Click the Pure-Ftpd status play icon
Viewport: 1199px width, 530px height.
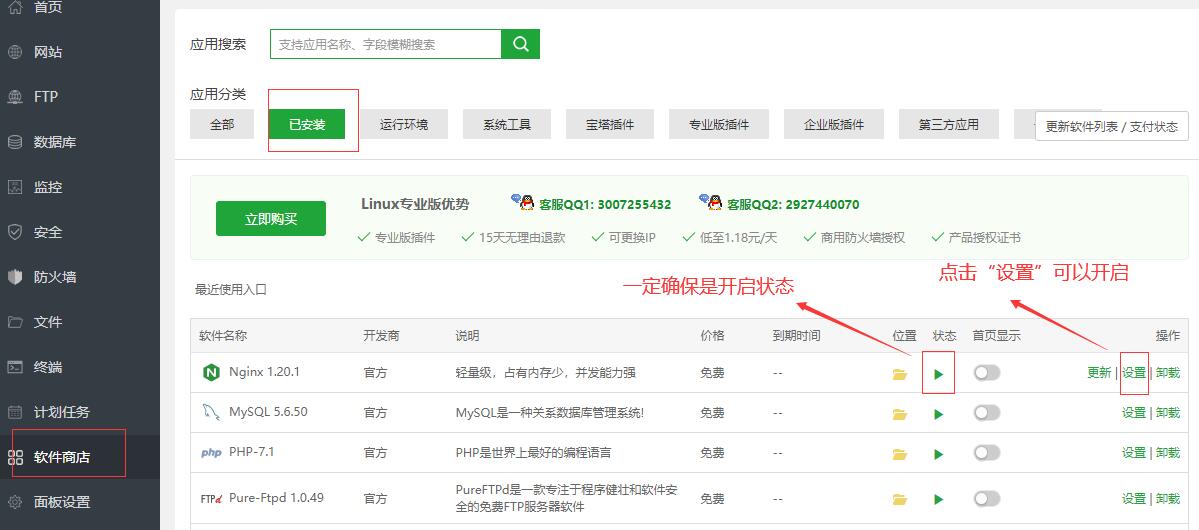pos(938,499)
